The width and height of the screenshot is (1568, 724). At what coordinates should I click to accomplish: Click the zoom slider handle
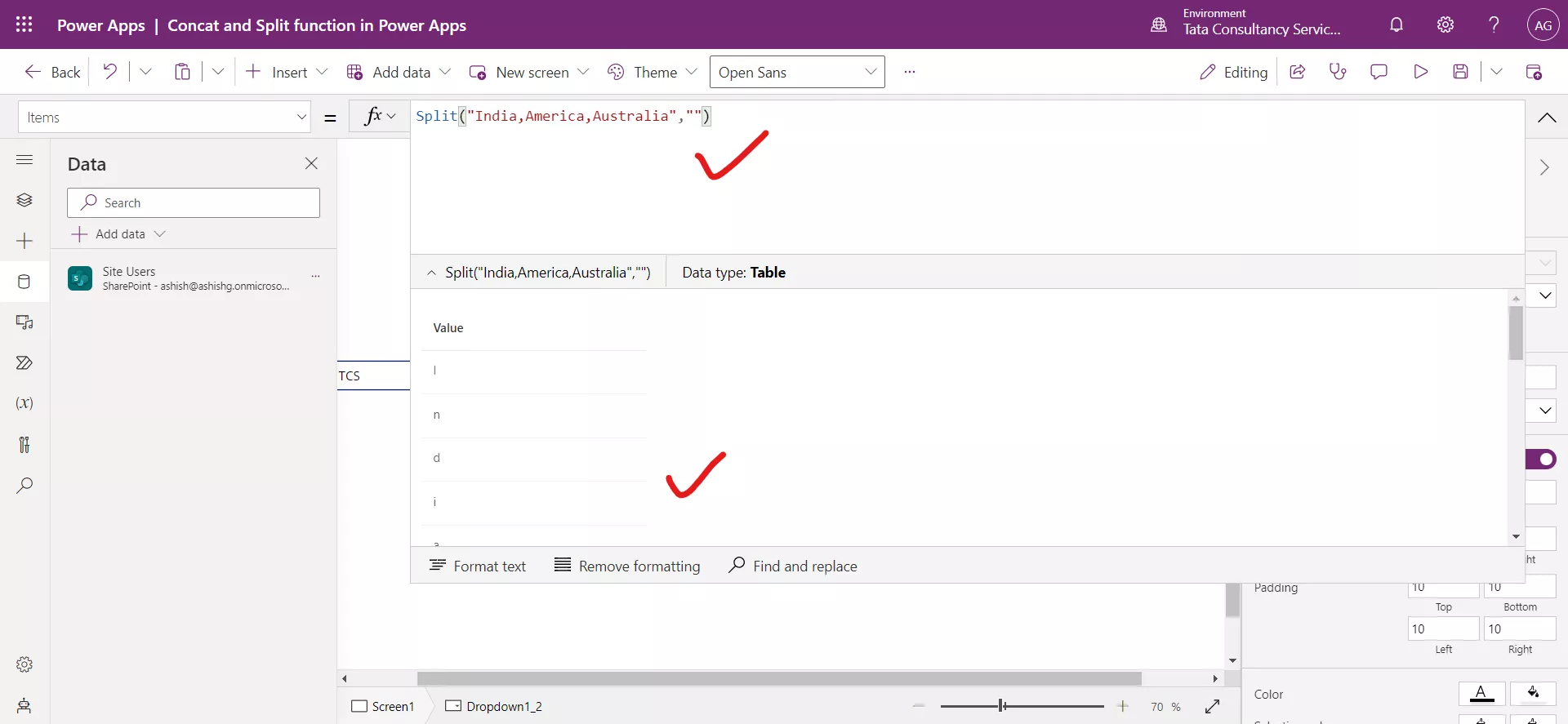pyautogui.click(x=1002, y=705)
